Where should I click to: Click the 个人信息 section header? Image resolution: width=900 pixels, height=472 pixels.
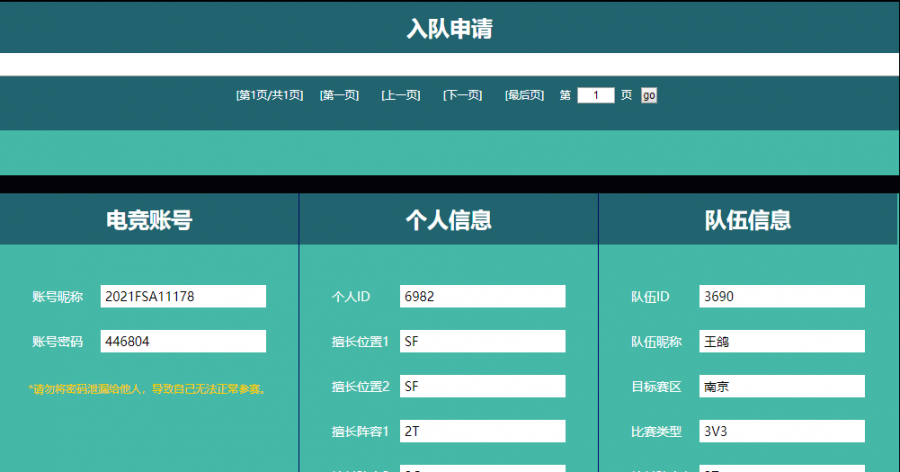coord(449,219)
